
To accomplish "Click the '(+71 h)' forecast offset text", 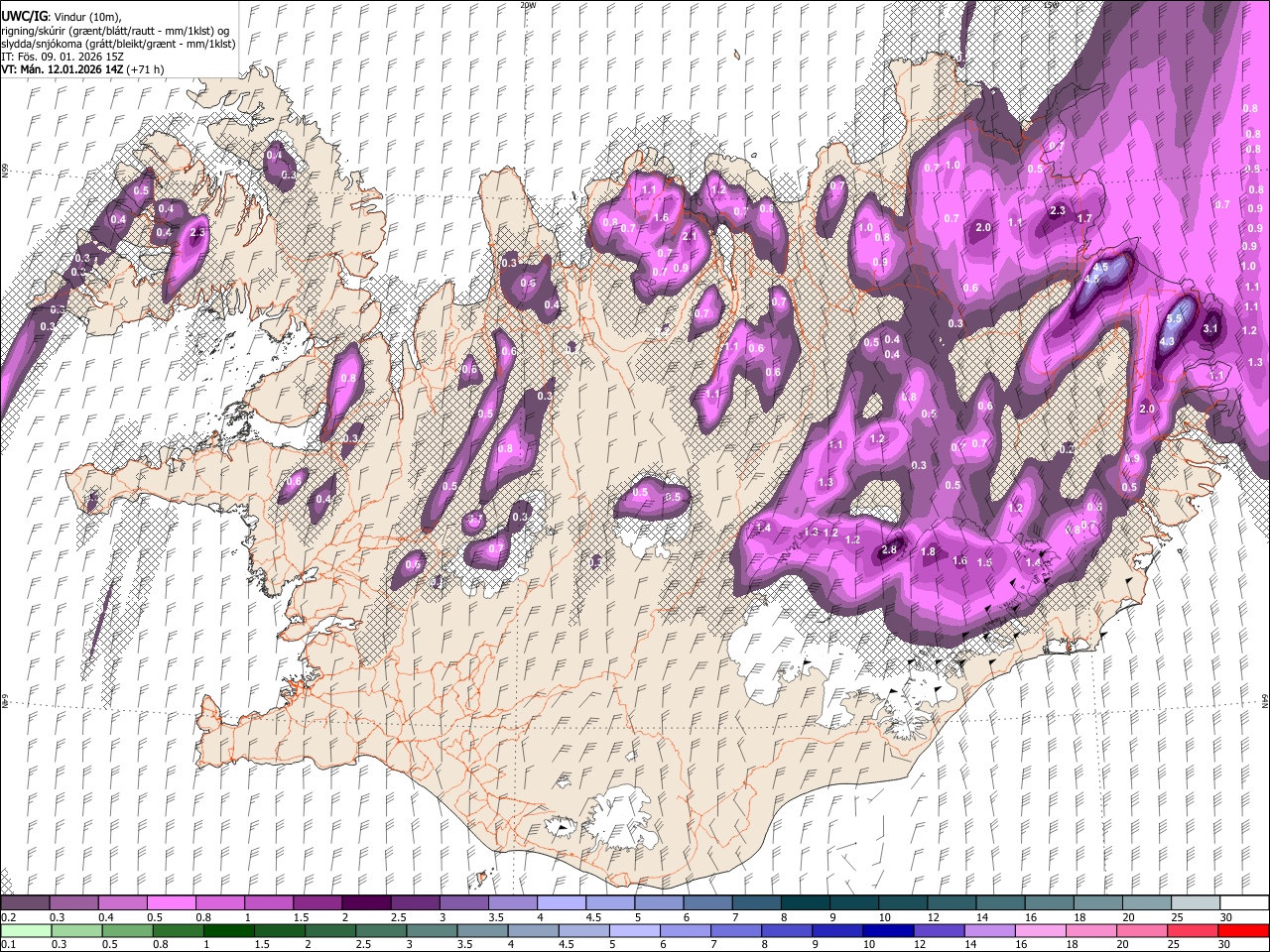I will 145,69.
